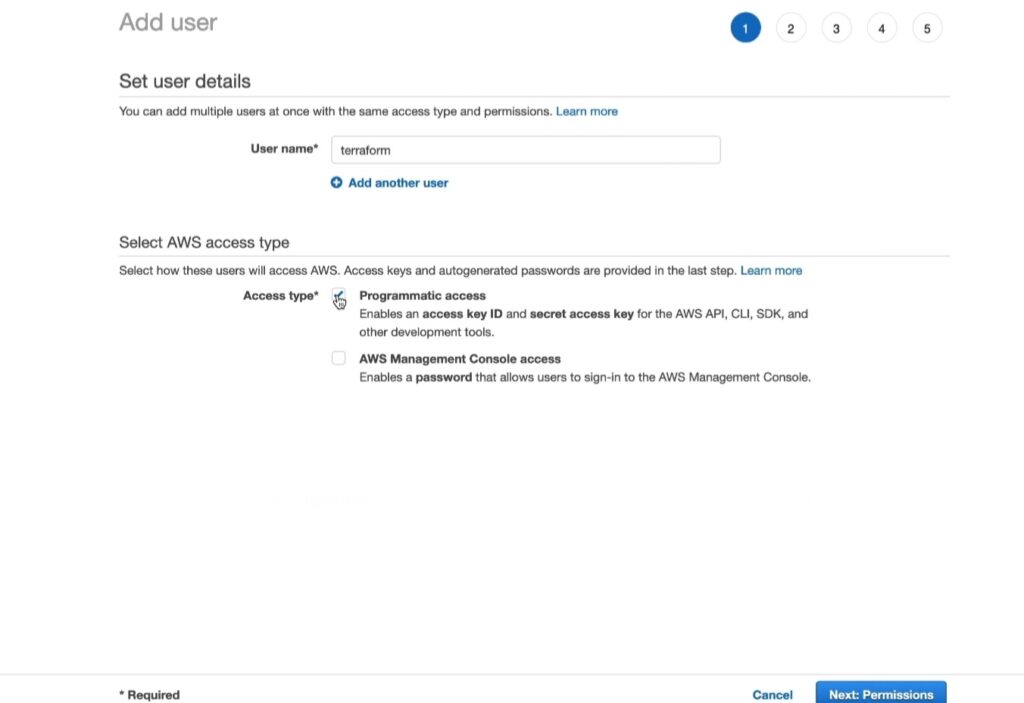Viewport: 1024px width, 703px height.
Task: Click the Cancel button
Action: (773, 695)
